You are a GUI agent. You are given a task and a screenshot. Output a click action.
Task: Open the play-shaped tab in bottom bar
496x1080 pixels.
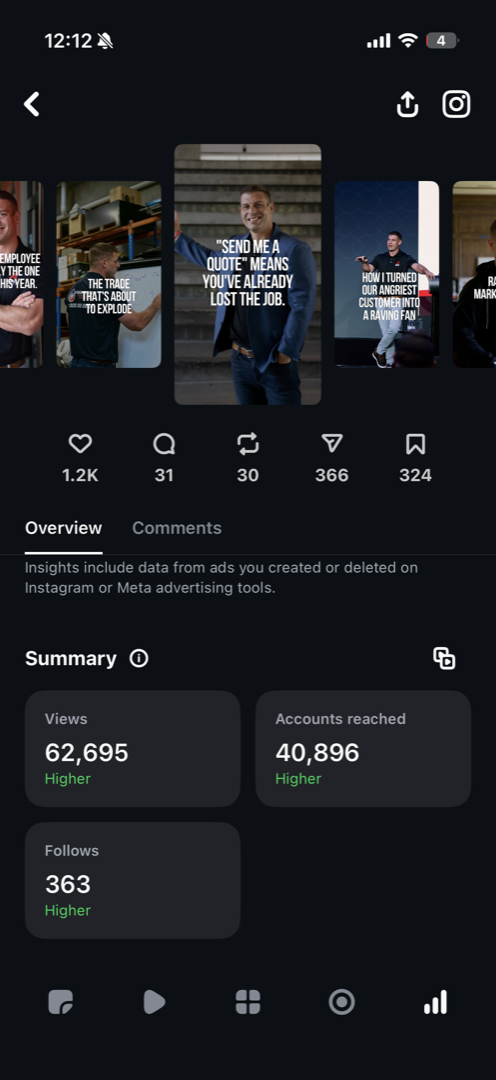point(154,1002)
